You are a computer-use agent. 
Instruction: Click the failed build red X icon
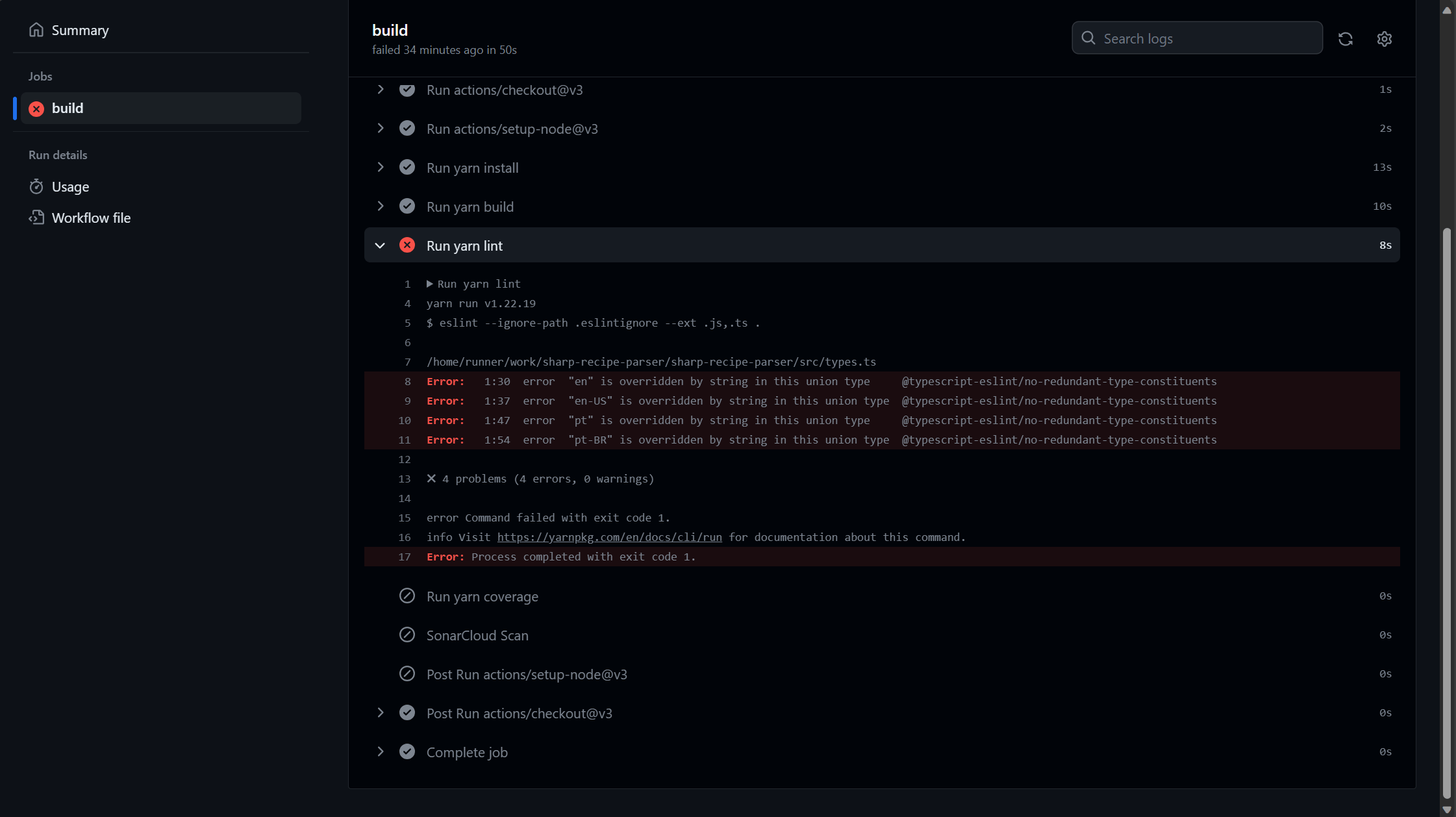(x=36, y=108)
